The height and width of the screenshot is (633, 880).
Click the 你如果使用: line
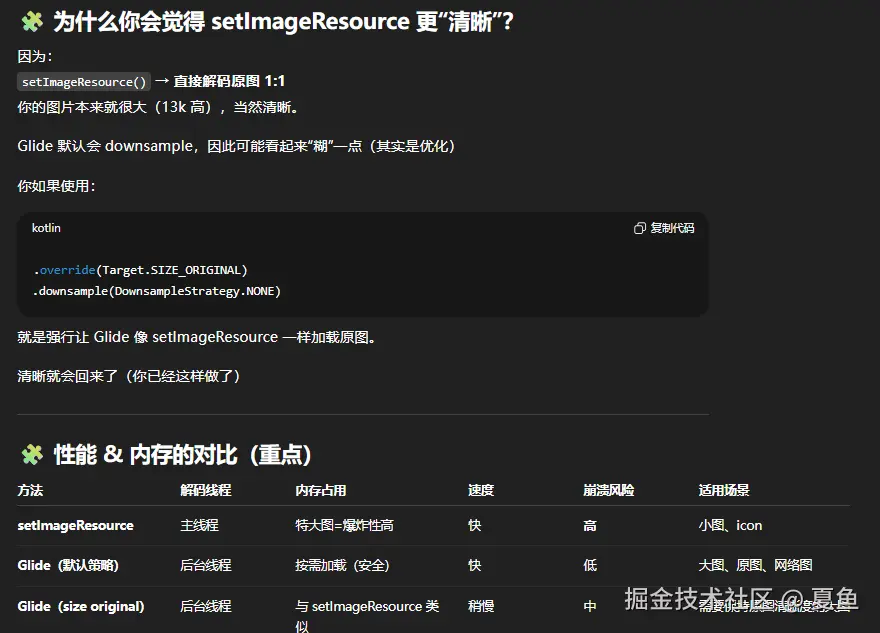(x=56, y=186)
